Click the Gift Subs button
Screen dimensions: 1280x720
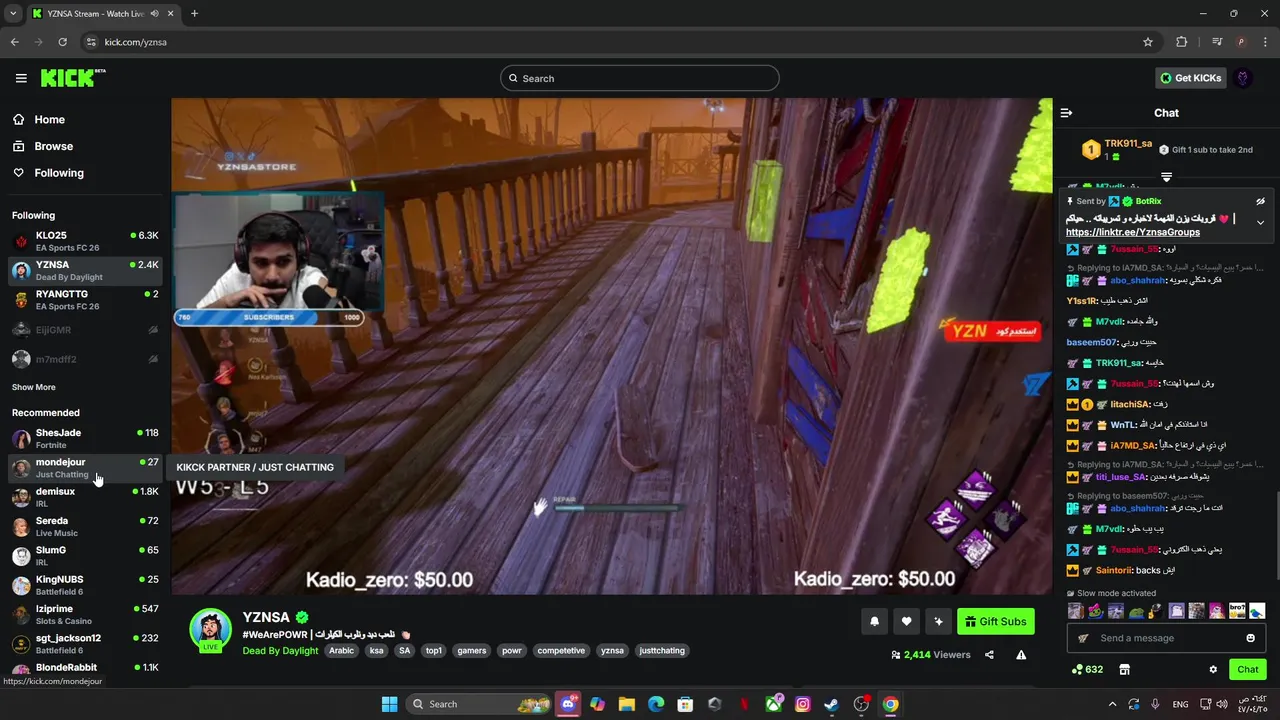[996, 621]
